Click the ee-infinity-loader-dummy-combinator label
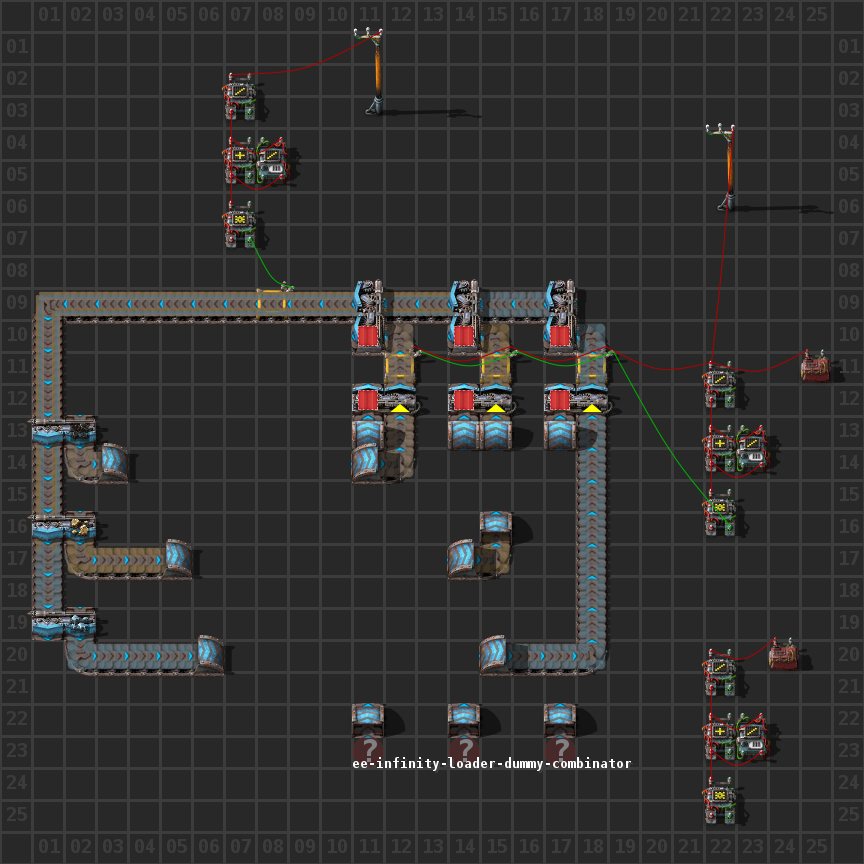This screenshot has width=864, height=864. 492,763
